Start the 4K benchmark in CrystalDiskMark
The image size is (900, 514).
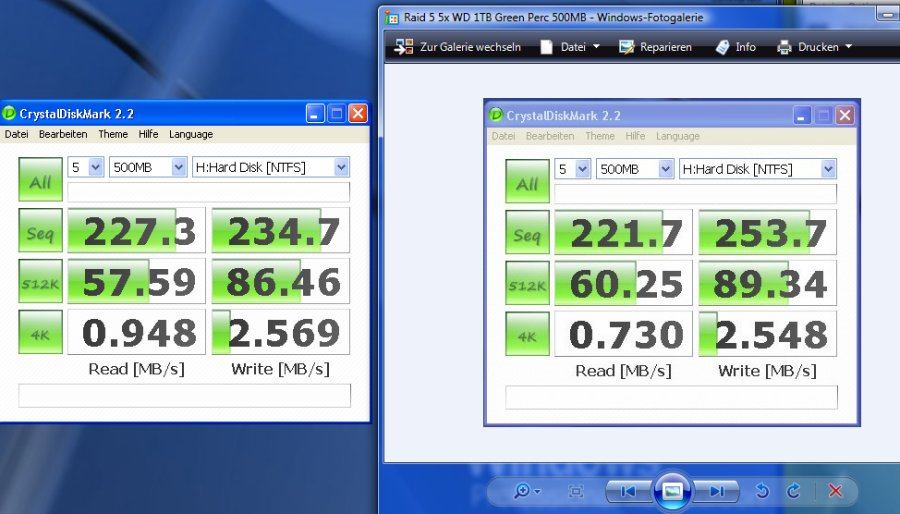click(x=40, y=332)
